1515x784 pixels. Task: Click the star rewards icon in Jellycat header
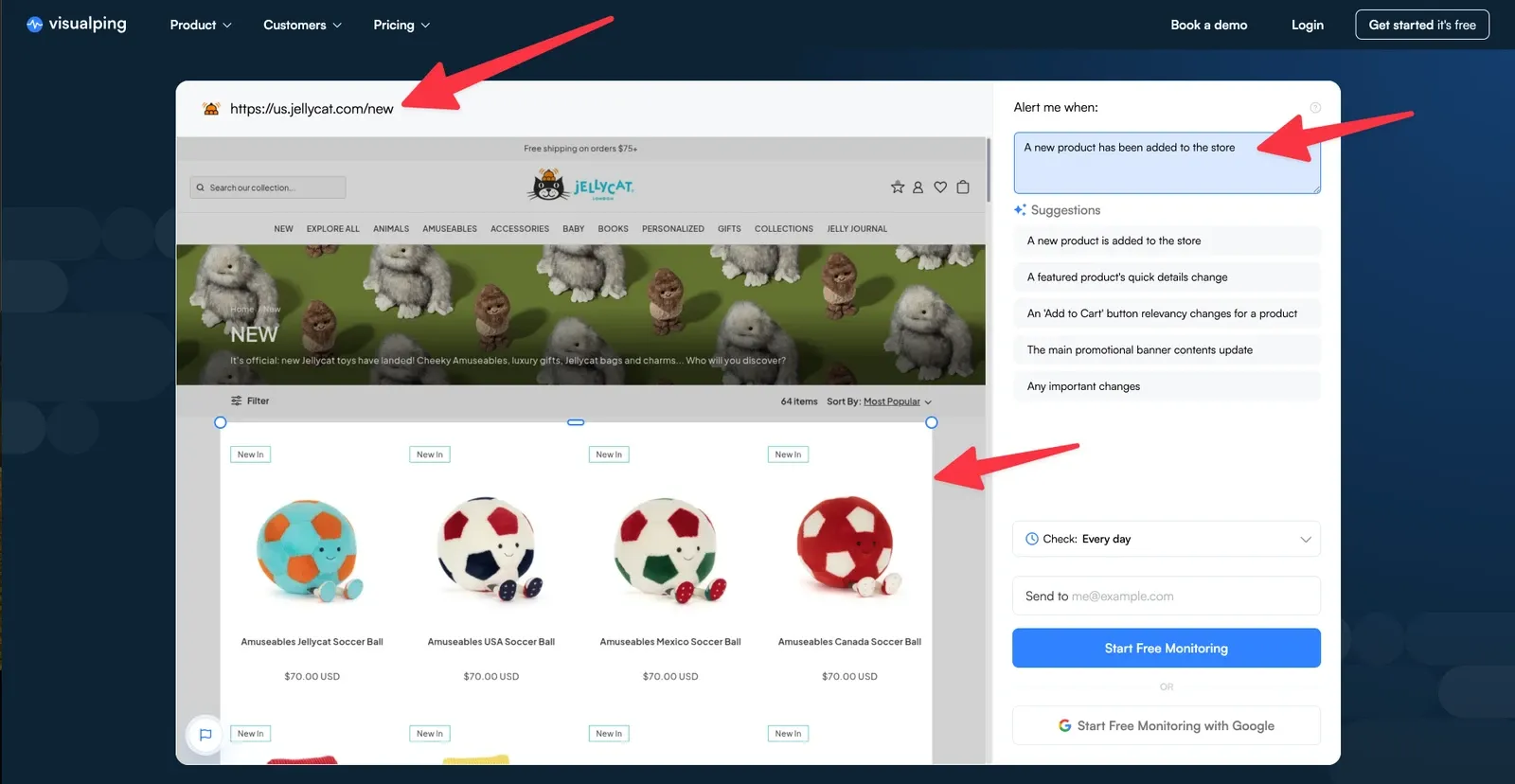click(898, 187)
